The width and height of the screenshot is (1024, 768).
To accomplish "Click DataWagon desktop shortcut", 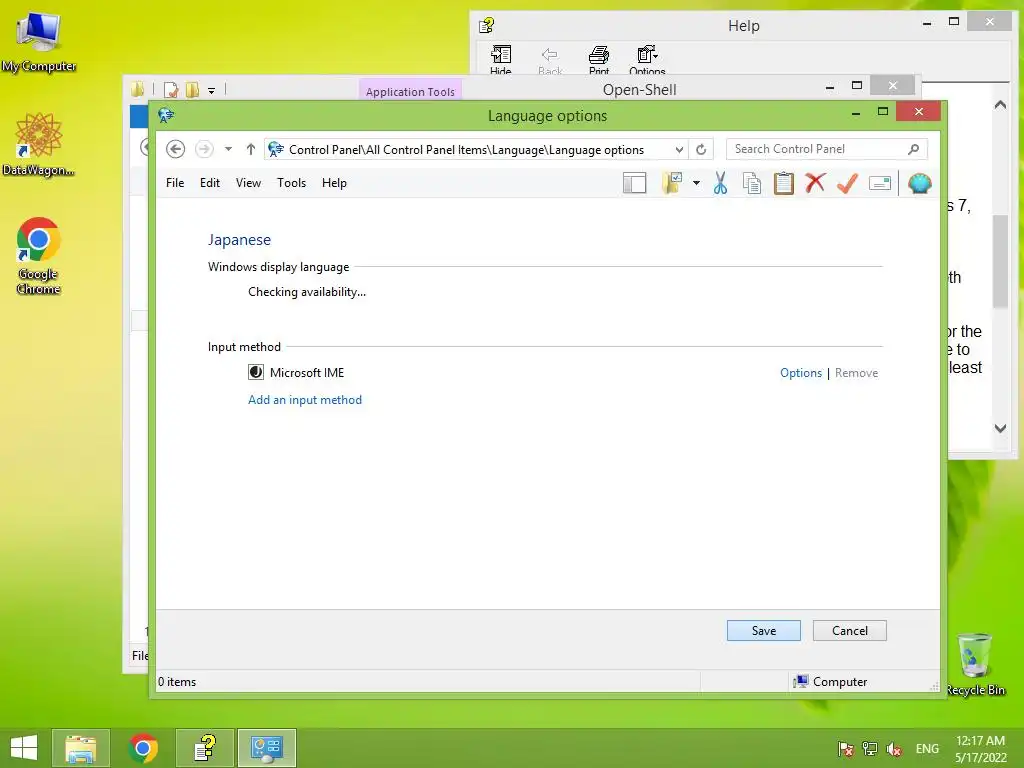I will pyautogui.click(x=39, y=144).
